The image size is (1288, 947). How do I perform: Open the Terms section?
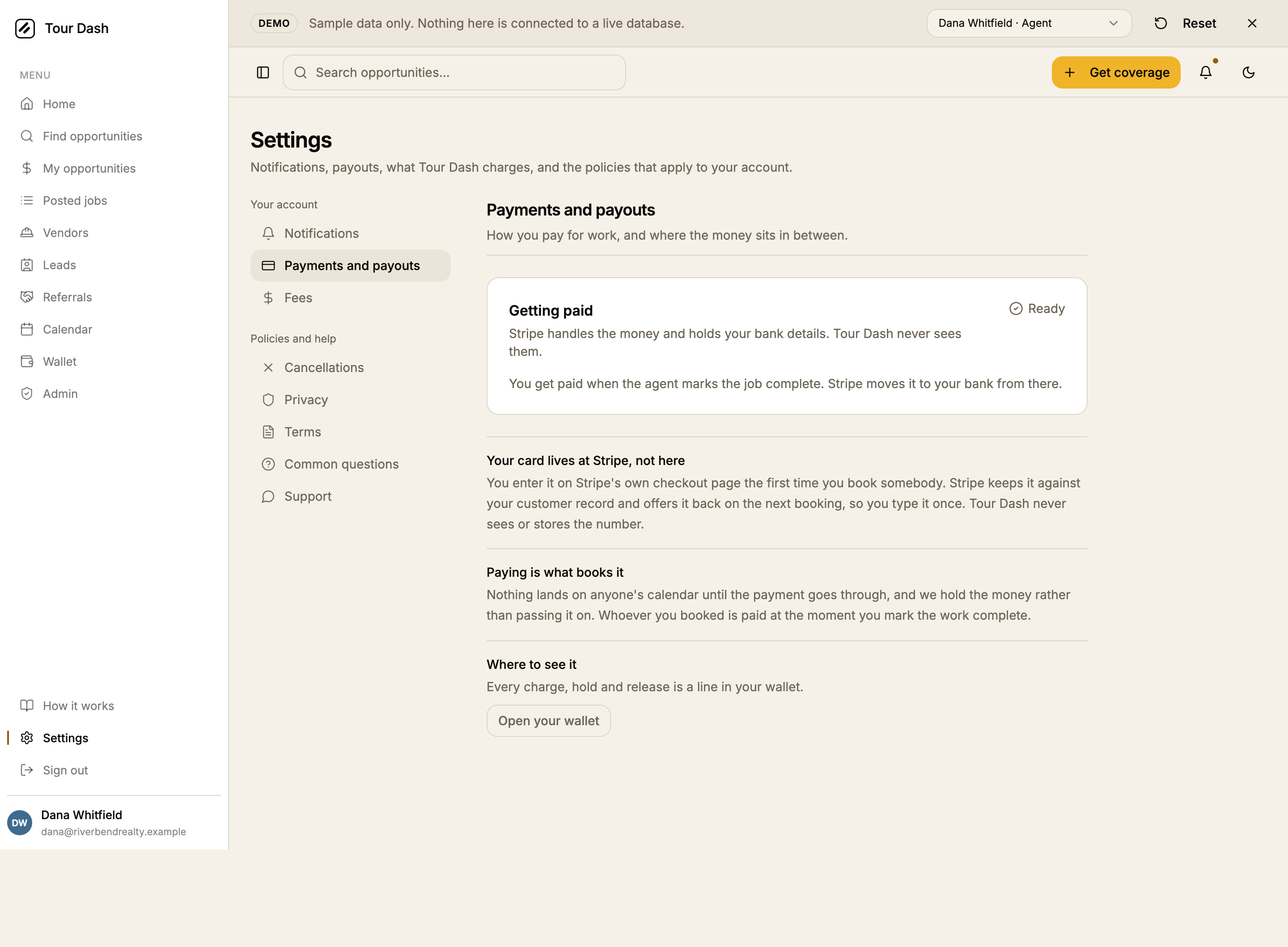[350, 431]
